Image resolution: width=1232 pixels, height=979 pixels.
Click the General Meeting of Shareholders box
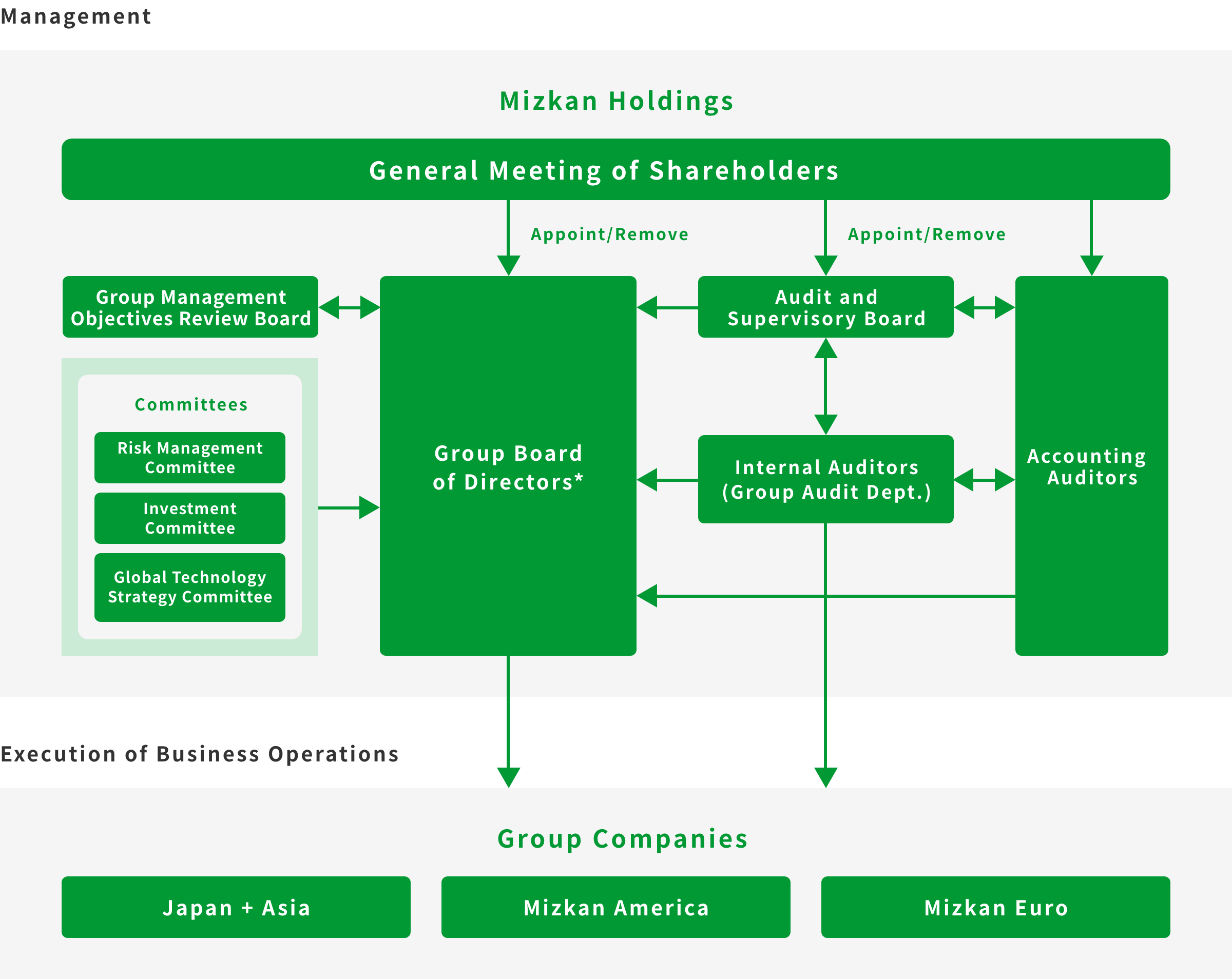[x=615, y=170]
